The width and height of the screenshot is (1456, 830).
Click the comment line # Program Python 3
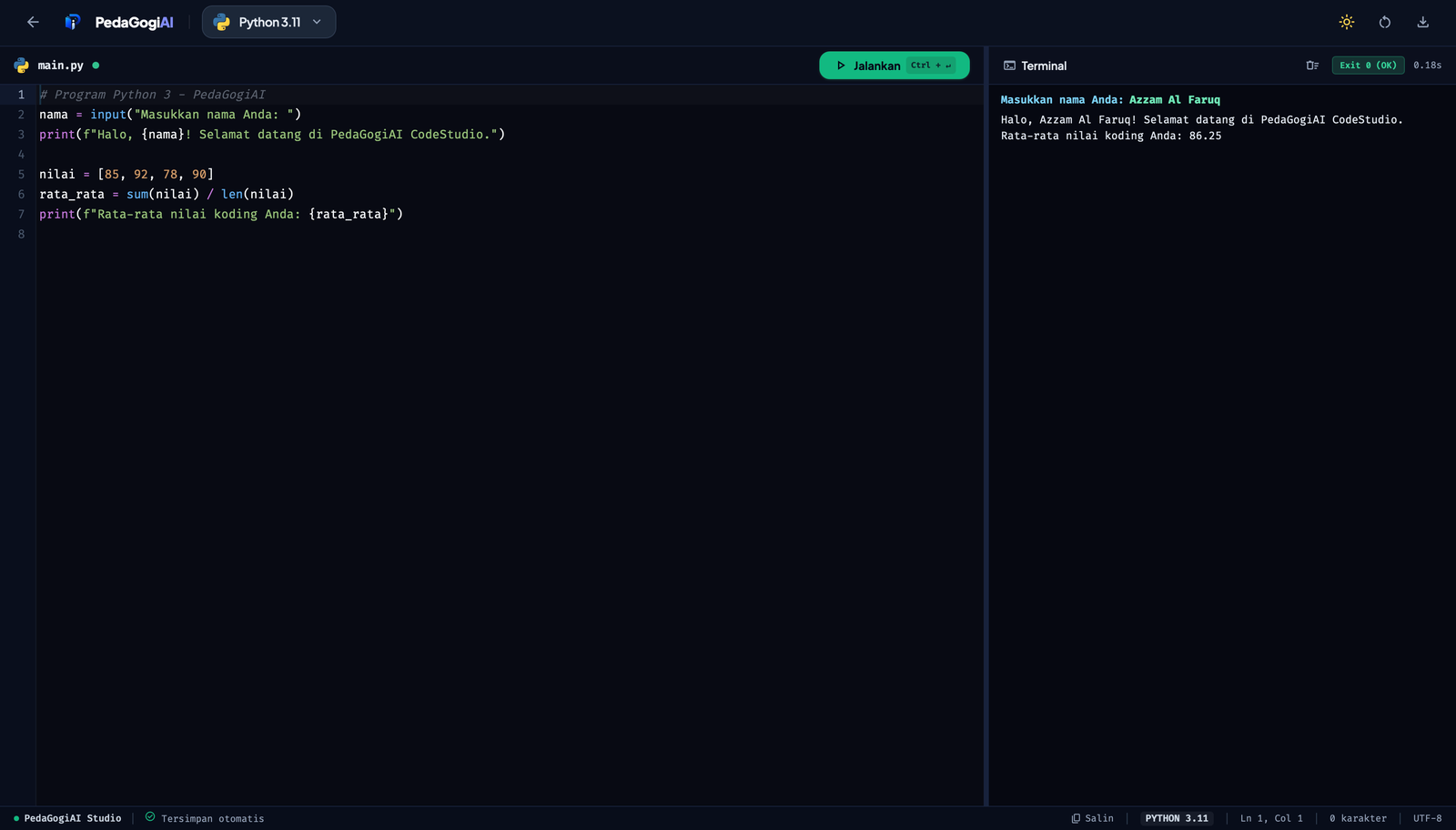152,95
